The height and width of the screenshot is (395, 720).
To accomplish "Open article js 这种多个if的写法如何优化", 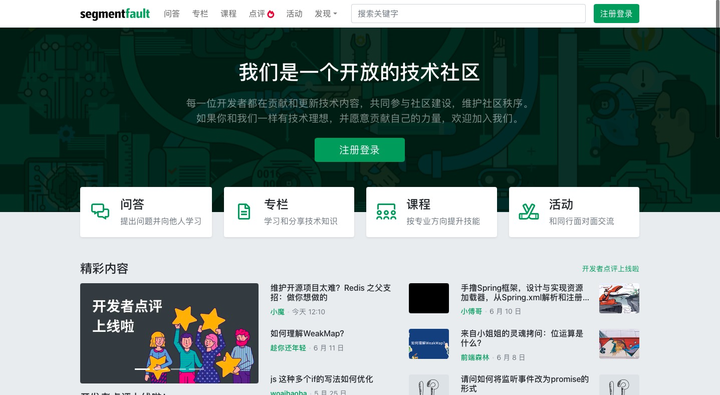I will click(321, 379).
